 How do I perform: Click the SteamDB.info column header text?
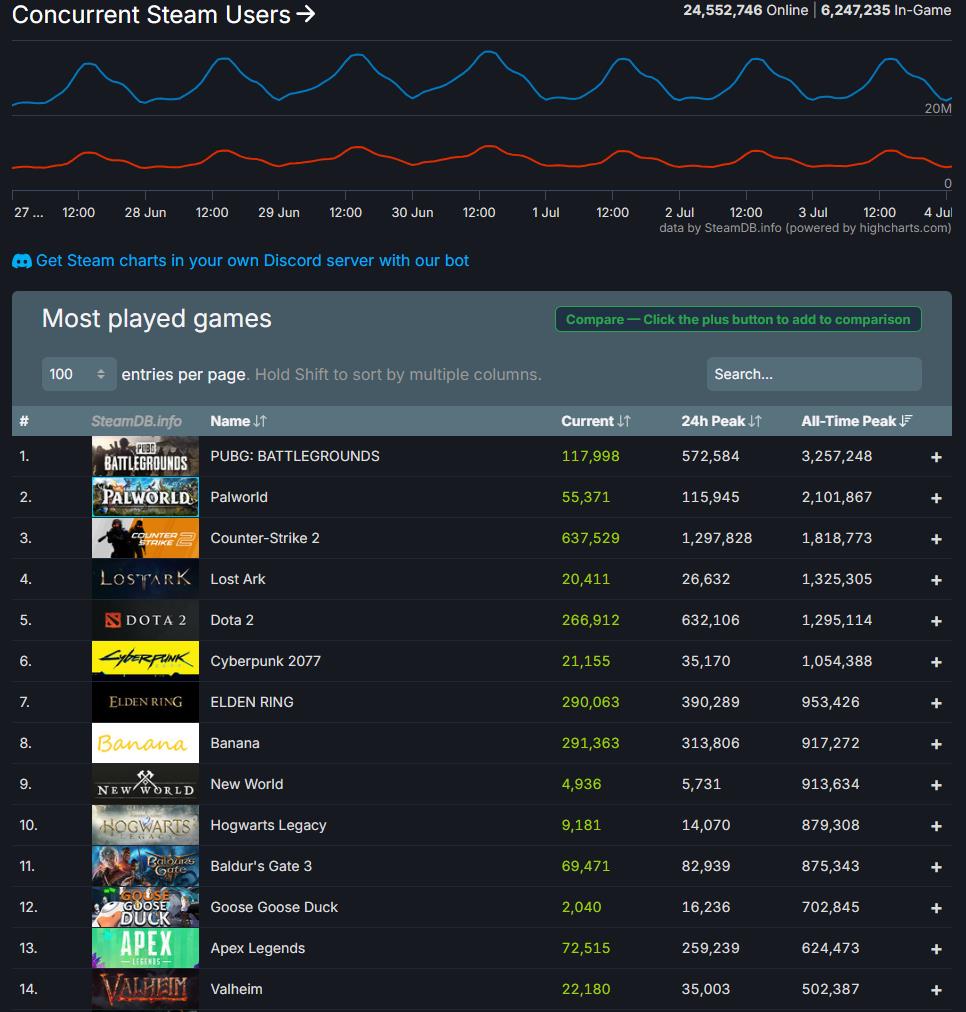tap(136, 421)
